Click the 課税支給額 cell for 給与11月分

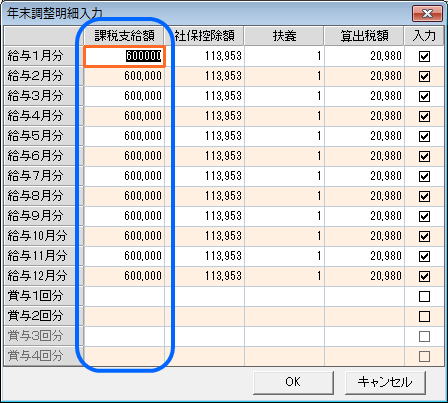point(124,256)
